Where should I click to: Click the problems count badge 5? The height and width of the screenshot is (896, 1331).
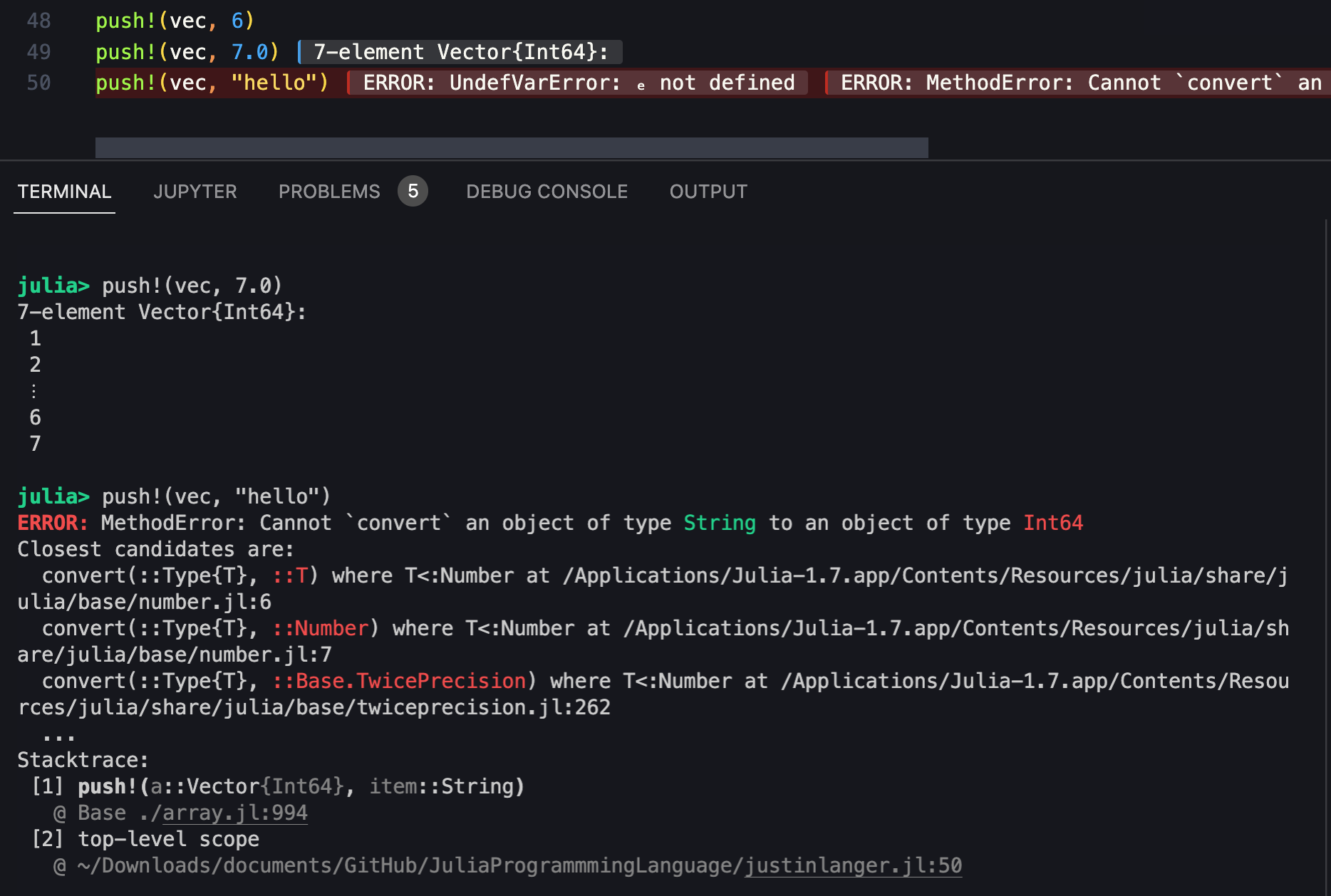coord(413,191)
